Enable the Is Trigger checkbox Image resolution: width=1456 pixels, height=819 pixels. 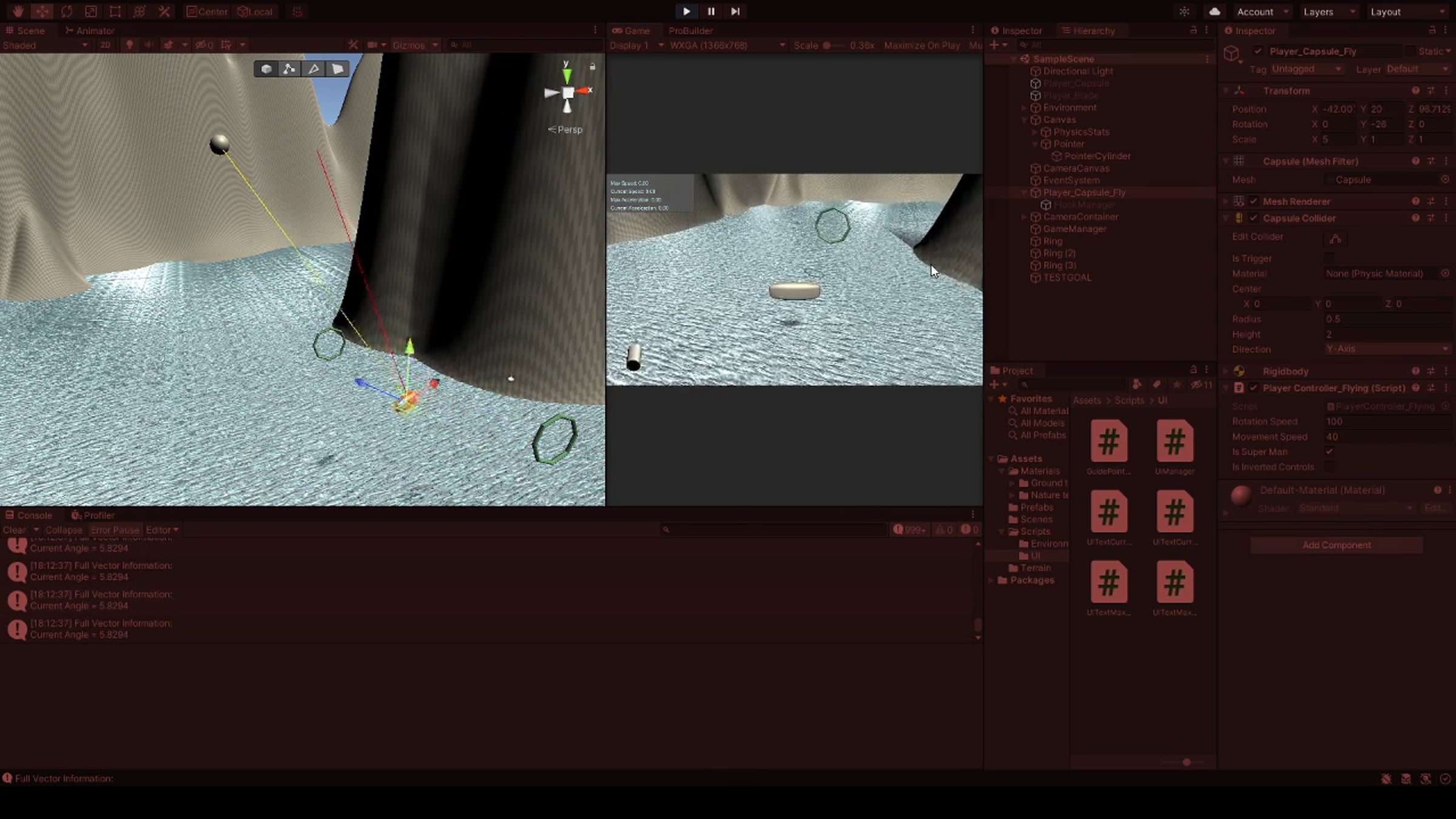(x=1329, y=258)
